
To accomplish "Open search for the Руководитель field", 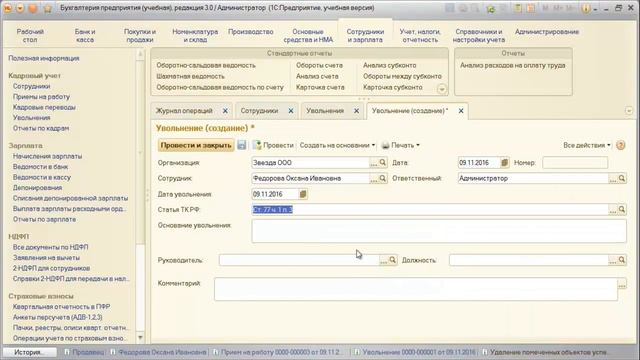I will coord(392,260).
